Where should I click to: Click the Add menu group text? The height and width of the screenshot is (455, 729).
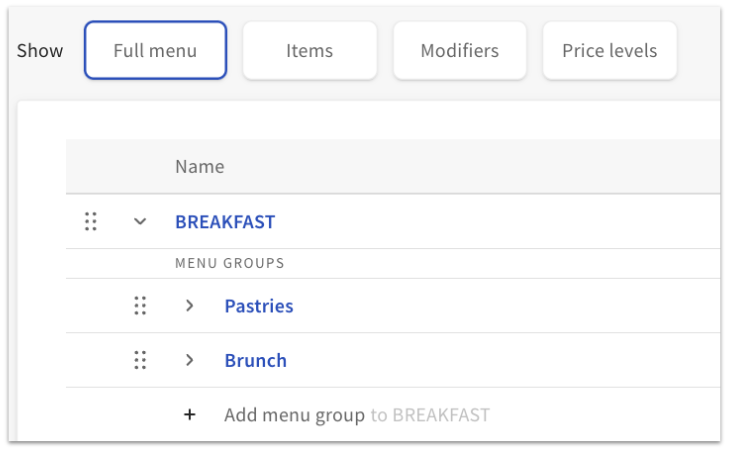294,415
